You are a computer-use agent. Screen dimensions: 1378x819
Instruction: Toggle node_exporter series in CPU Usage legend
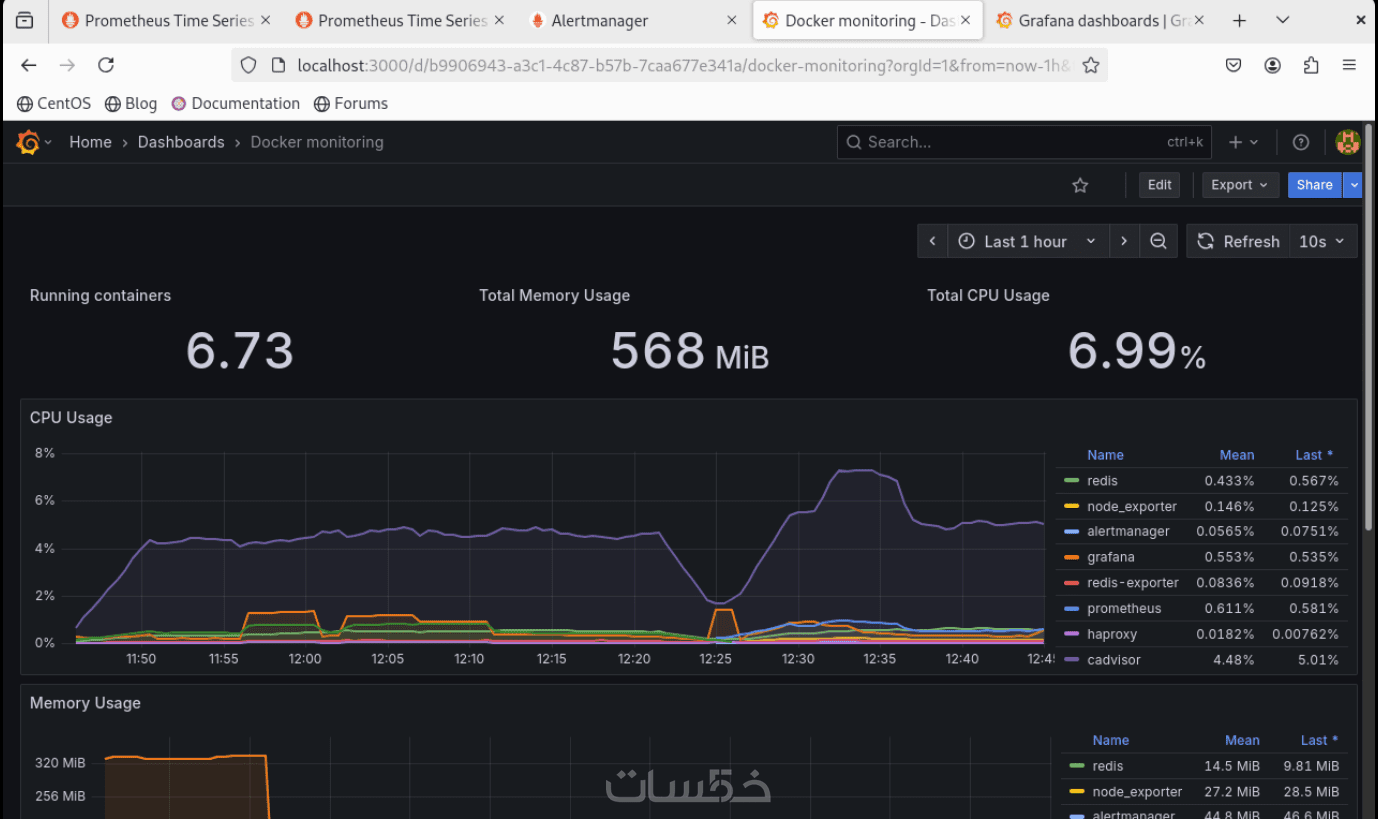coord(1132,506)
